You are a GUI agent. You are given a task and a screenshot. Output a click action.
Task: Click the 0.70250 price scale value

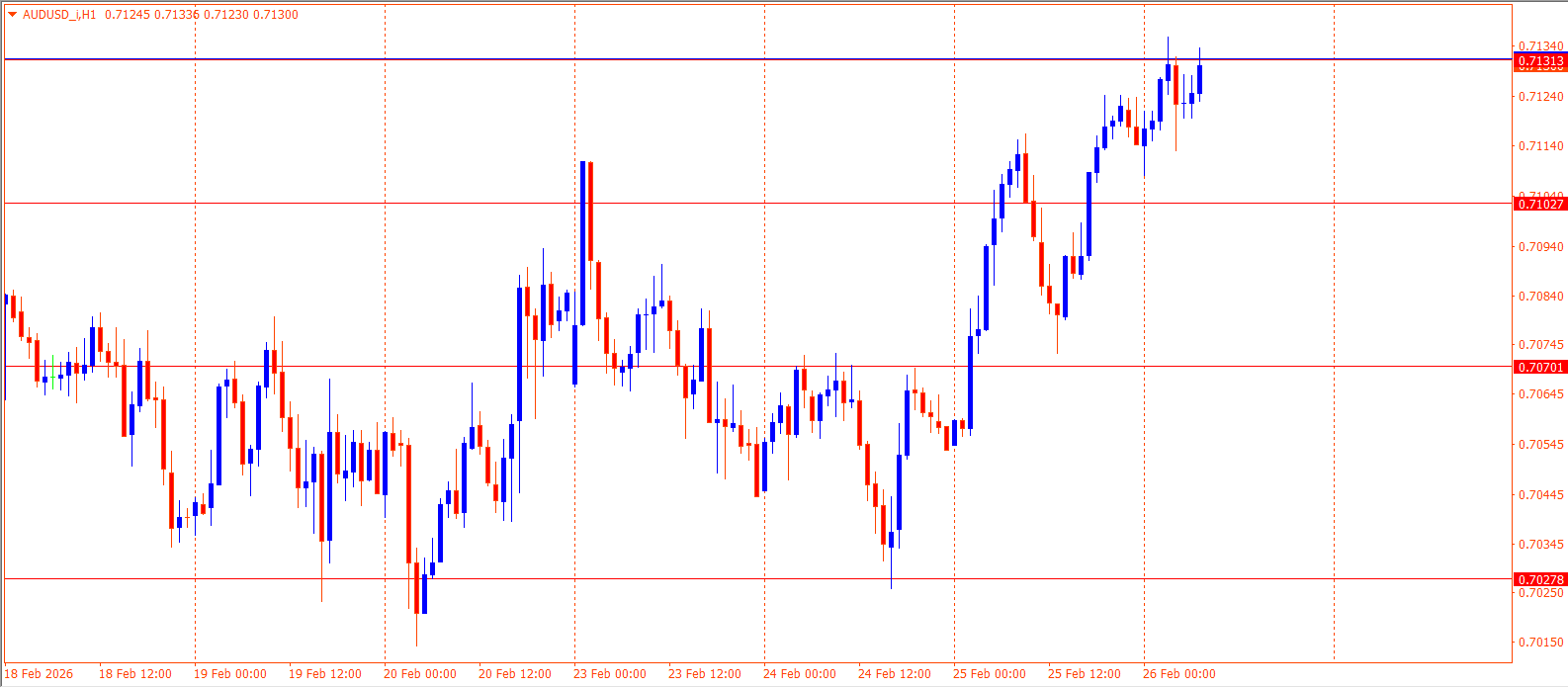[x=1541, y=592]
